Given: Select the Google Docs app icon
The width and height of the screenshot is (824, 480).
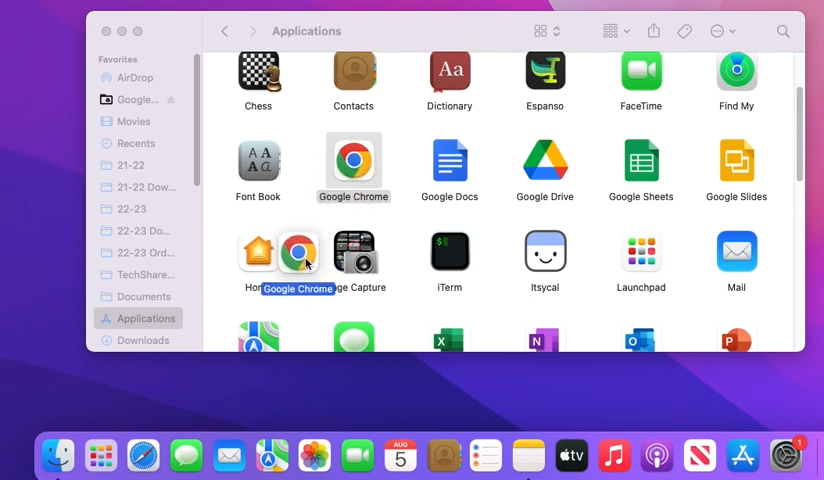Looking at the screenshot, I should coord(450,160).
